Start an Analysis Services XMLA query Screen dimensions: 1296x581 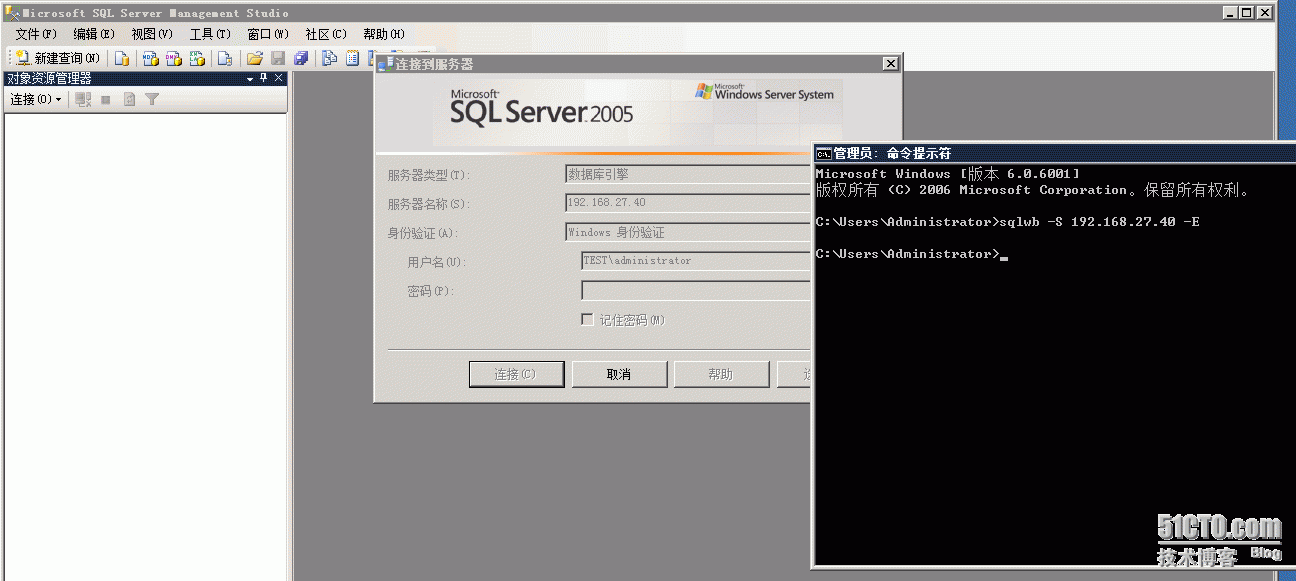pyautogui.click(x=198, y=58)
